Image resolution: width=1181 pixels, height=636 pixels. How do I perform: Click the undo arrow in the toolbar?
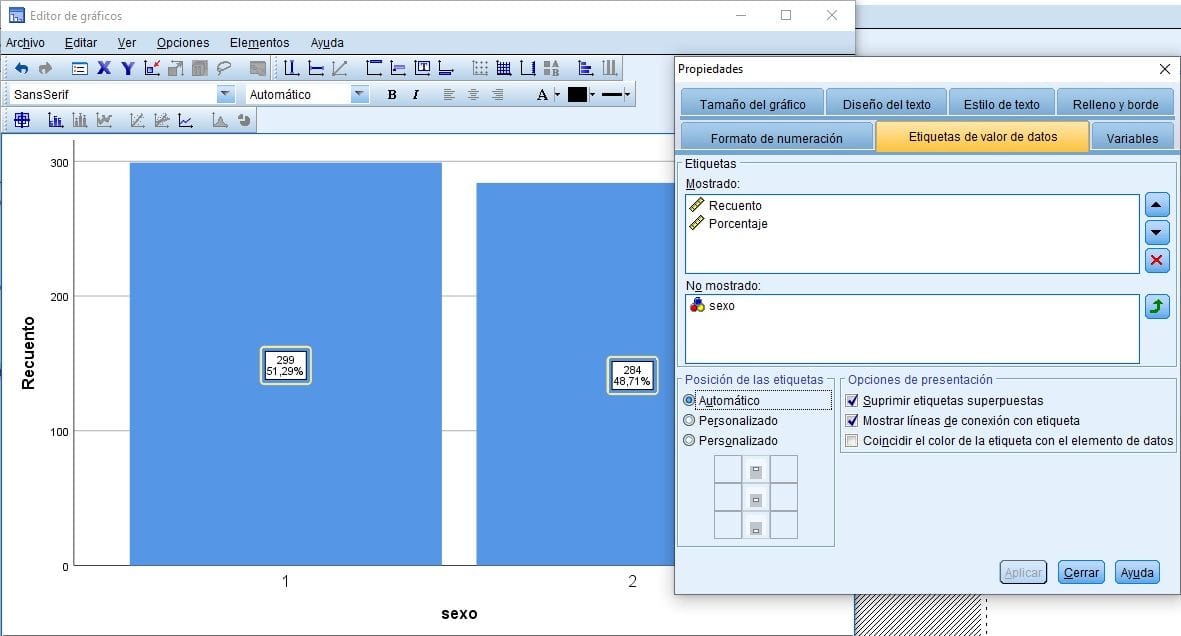pos(21,69)
